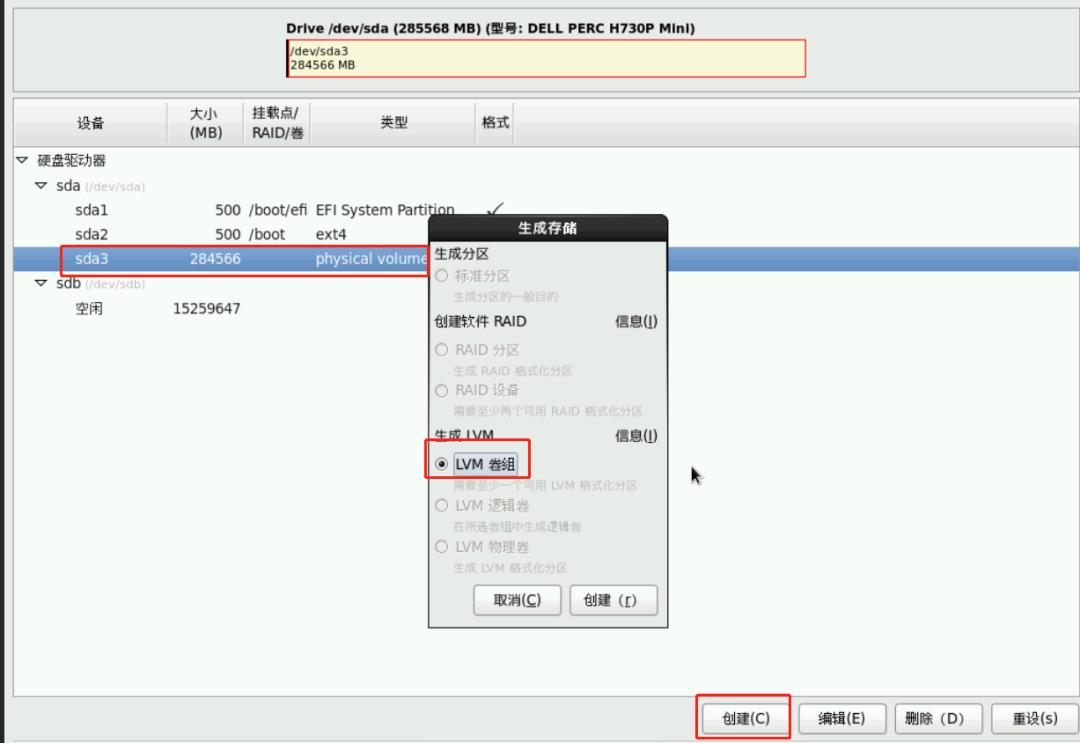Click the 格式 column header
The image size is (1080, 743).
pos(495,123)
